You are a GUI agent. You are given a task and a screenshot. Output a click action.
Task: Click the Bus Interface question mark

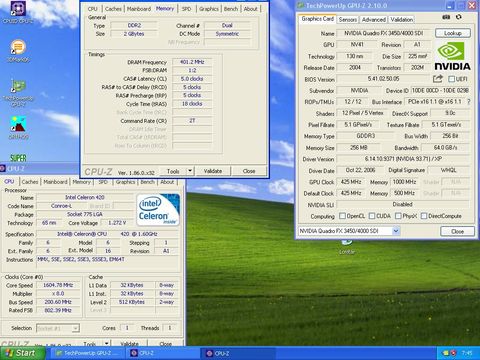tap(469, 102)
